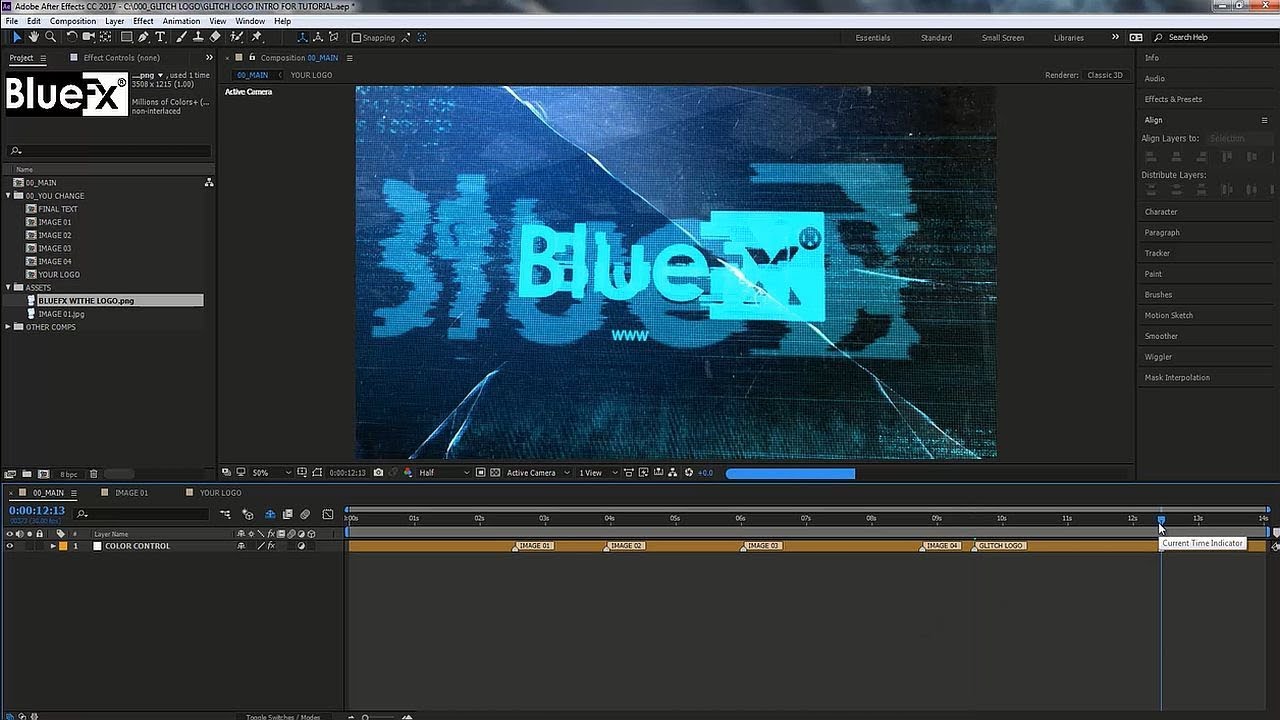Click the View Axis Mode icon
Screen dimensions: 1280x720
333,37
